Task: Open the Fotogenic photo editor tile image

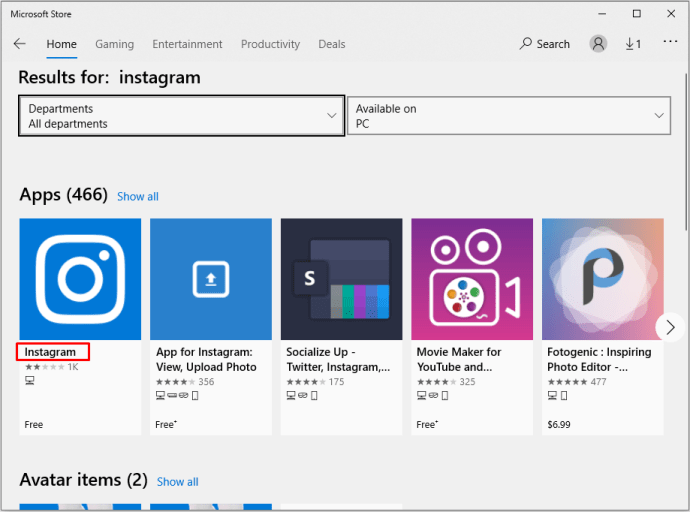Action: (603, 279)
